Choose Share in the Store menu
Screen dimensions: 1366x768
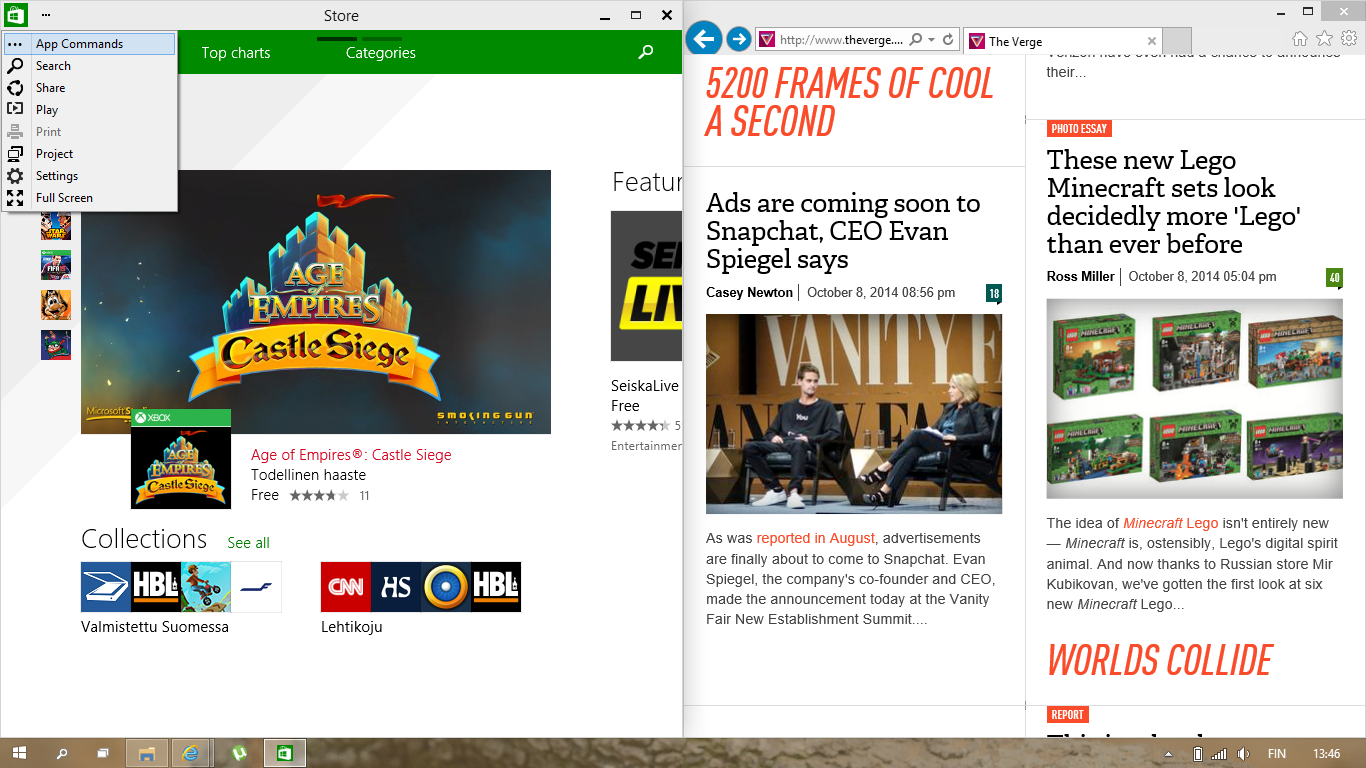click(x=50, y=88)
